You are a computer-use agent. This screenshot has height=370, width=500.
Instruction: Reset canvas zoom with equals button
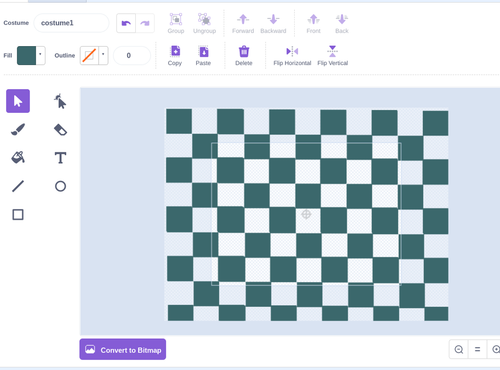click(x=477, y=349)
